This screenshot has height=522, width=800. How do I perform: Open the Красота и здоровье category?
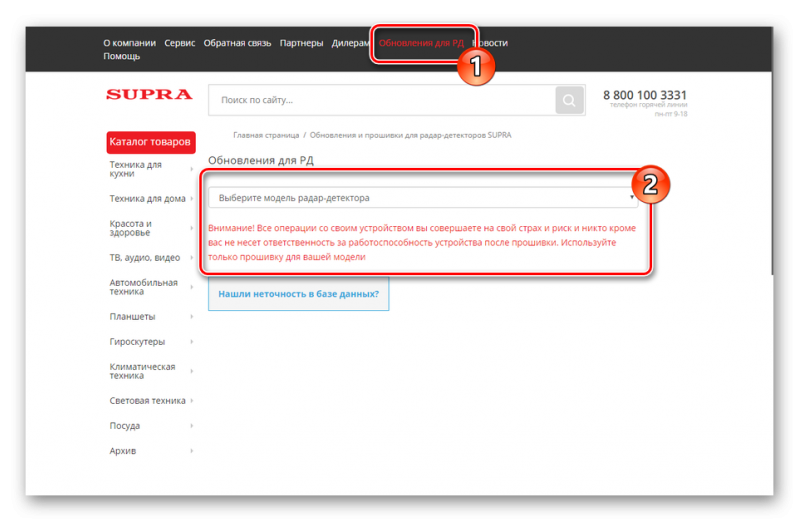pos(130,228)
